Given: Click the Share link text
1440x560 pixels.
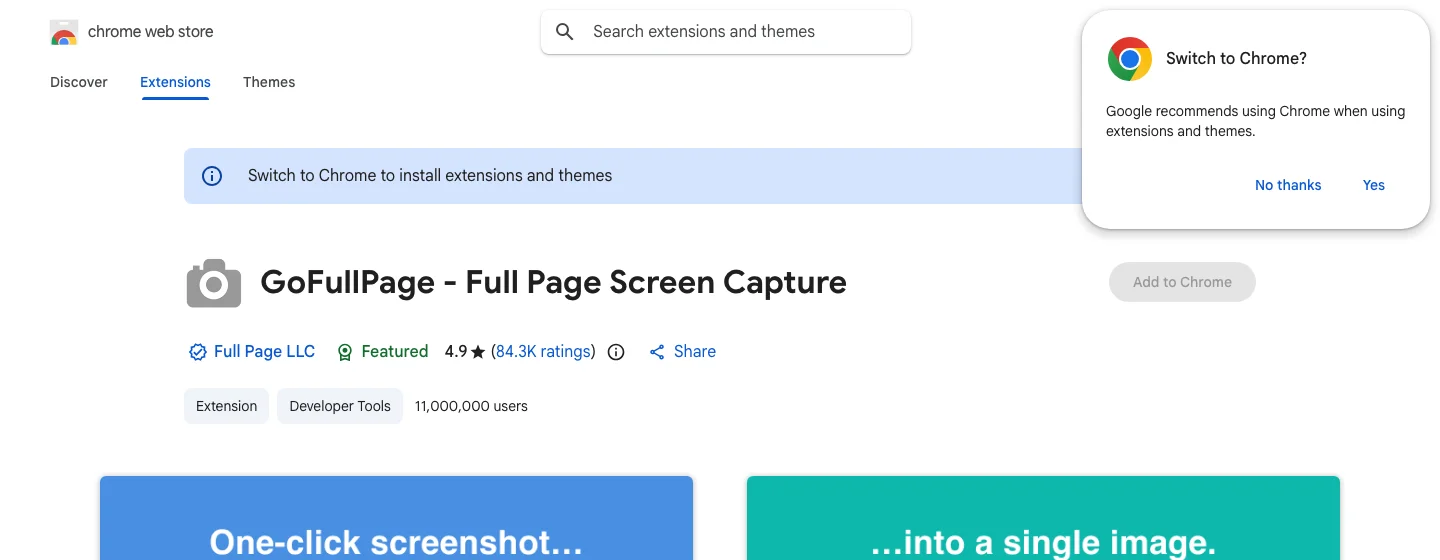Looking at the screenshot, I should tap(695, 352).
